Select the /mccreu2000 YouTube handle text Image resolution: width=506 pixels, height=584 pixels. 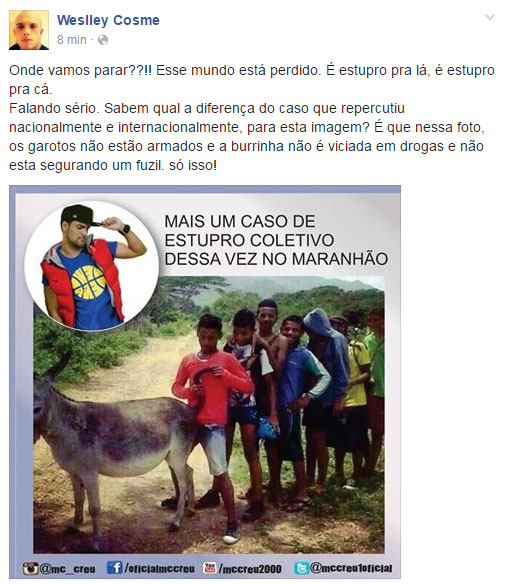(x=250, y=569)
